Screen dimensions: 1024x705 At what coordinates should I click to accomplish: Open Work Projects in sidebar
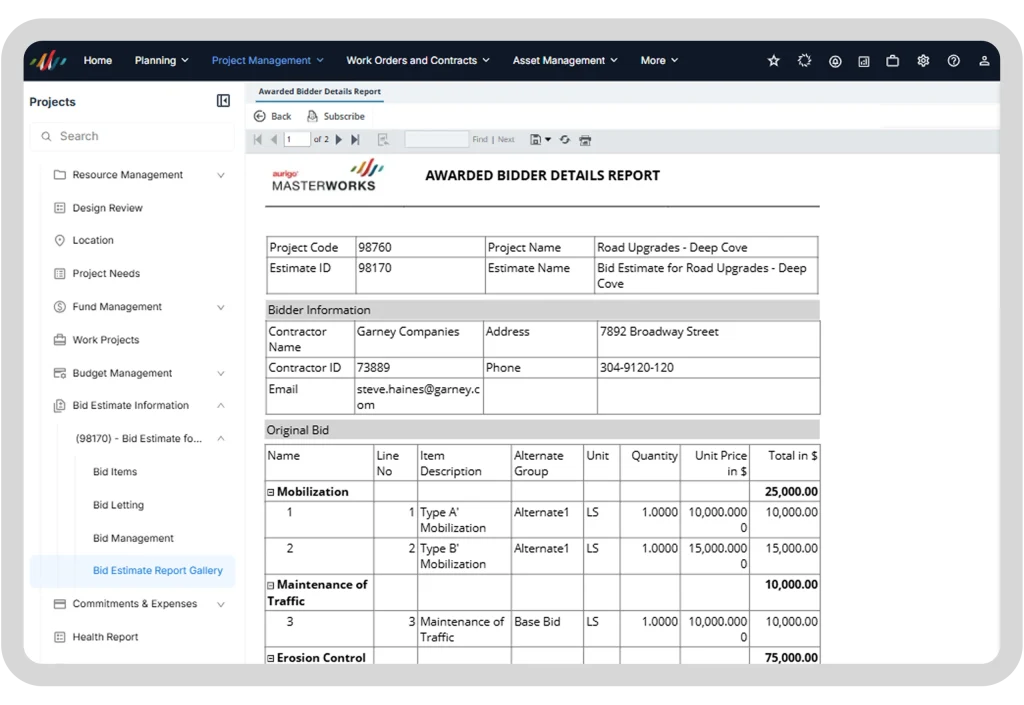pos(106,340)
